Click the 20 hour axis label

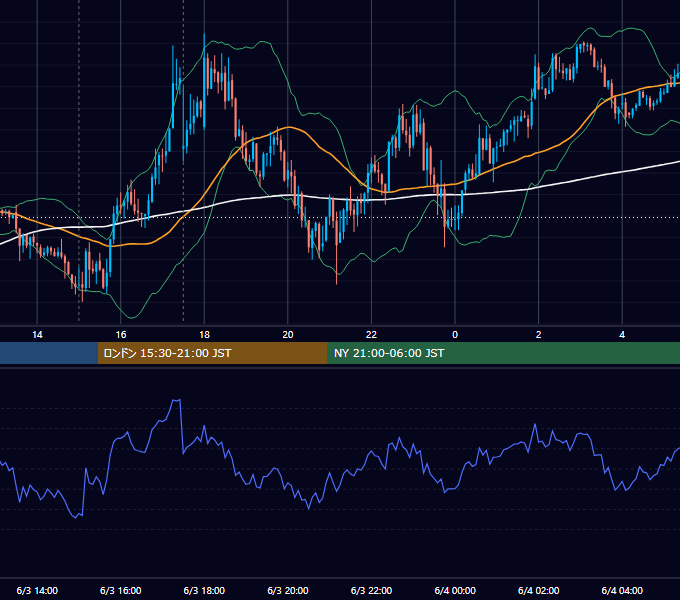tap(288, 335)
